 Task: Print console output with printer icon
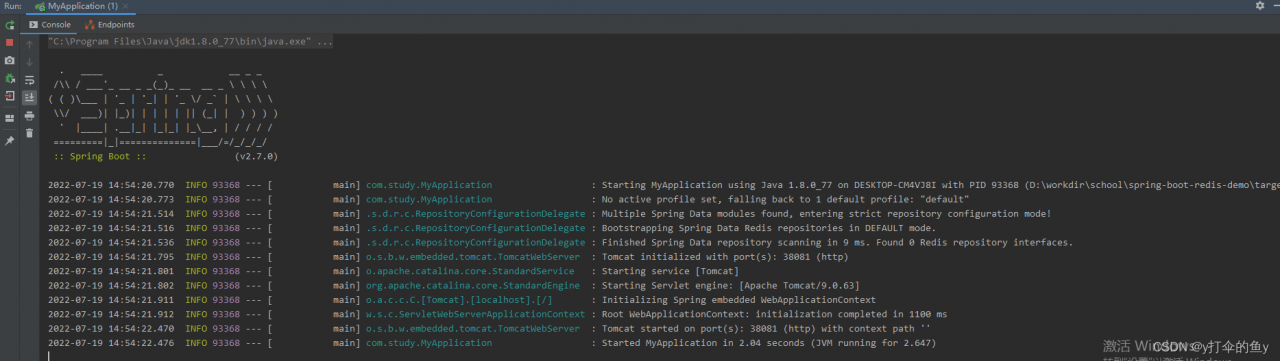point(30,115)
